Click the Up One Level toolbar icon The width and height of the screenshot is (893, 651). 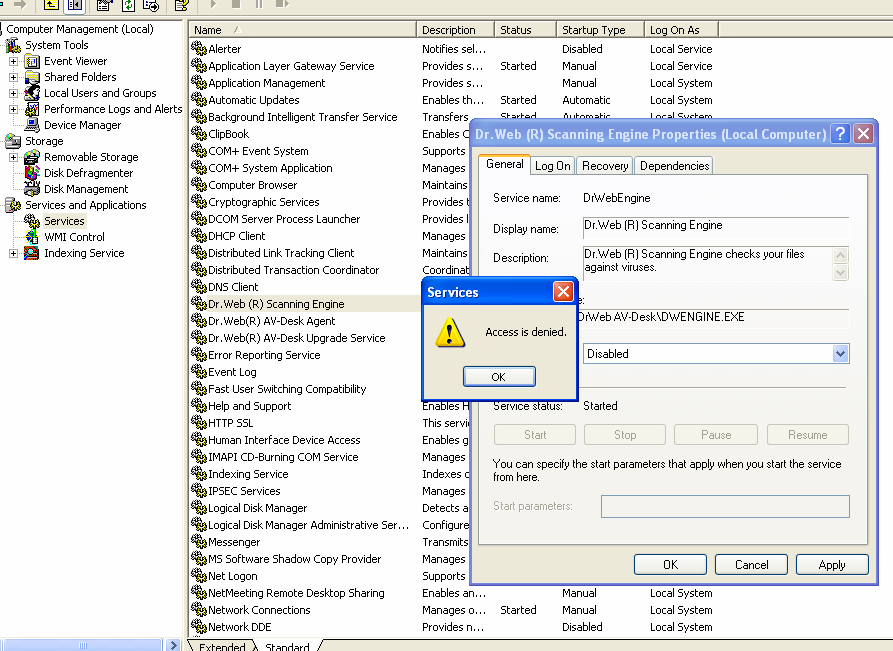[51, 5]
